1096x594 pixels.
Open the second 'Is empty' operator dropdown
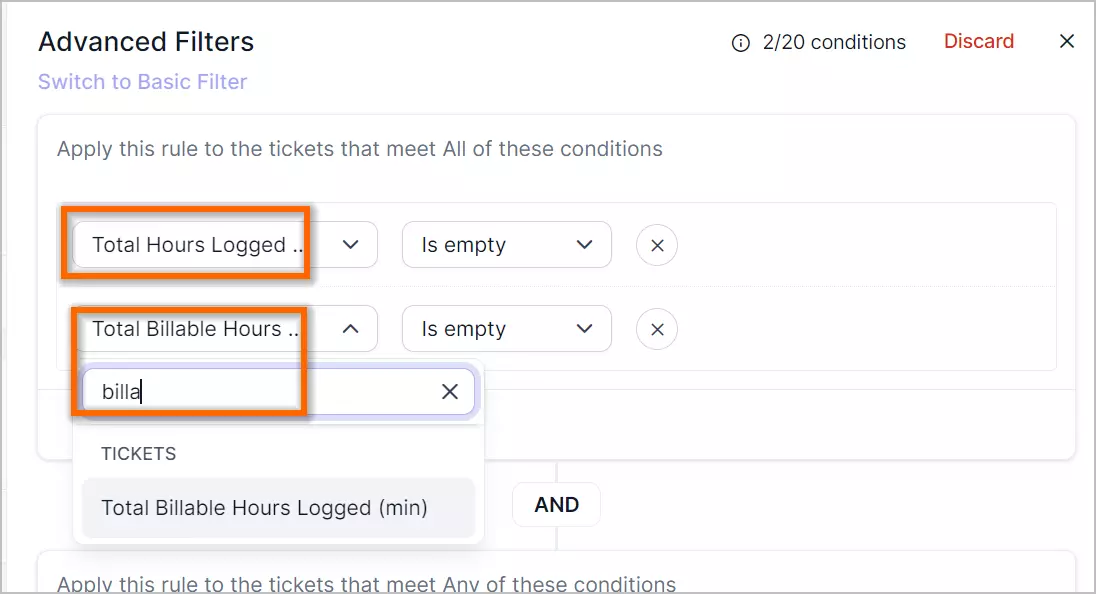pos(507,328)
